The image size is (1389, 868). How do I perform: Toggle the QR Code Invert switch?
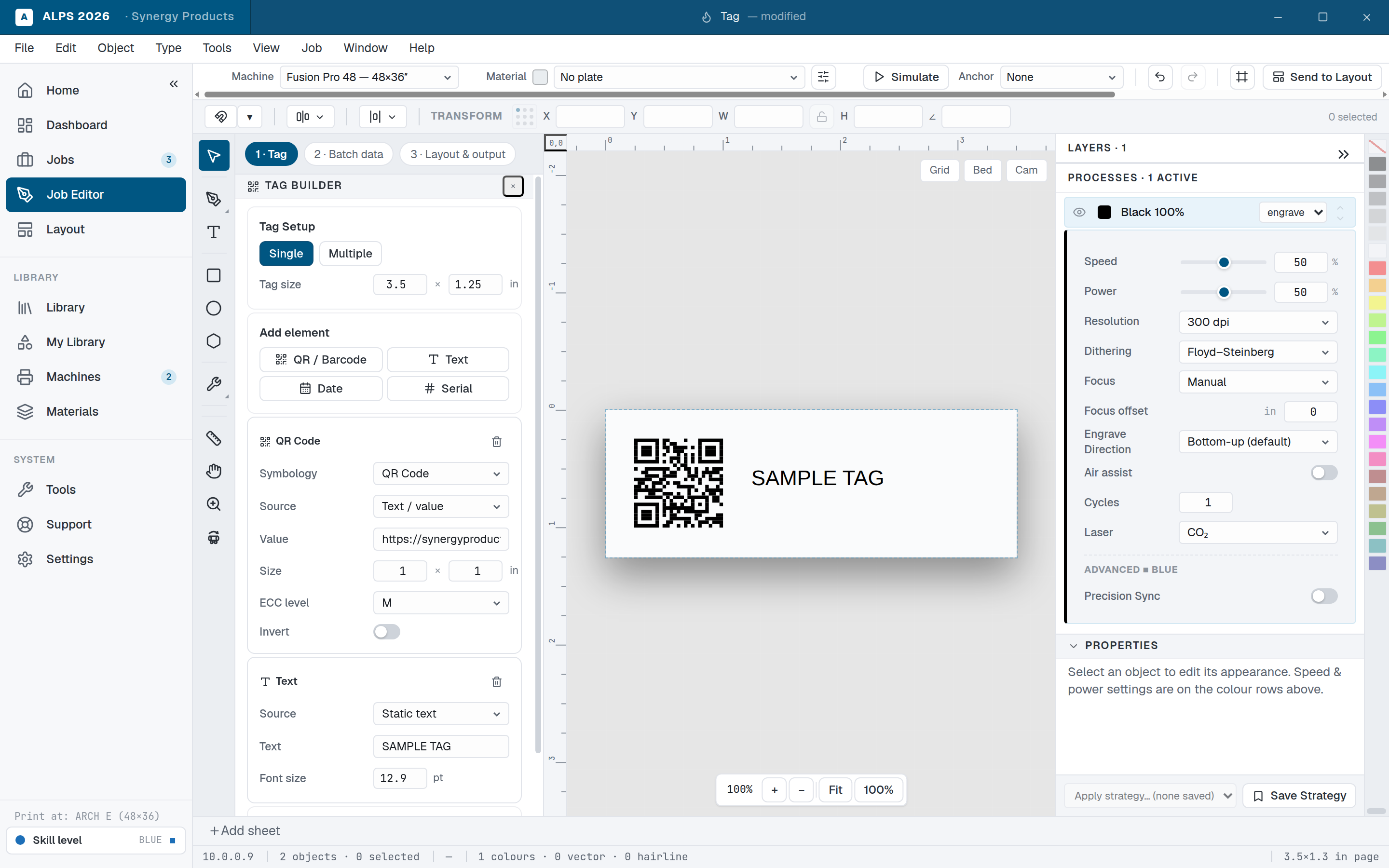(x=387, y=632)
